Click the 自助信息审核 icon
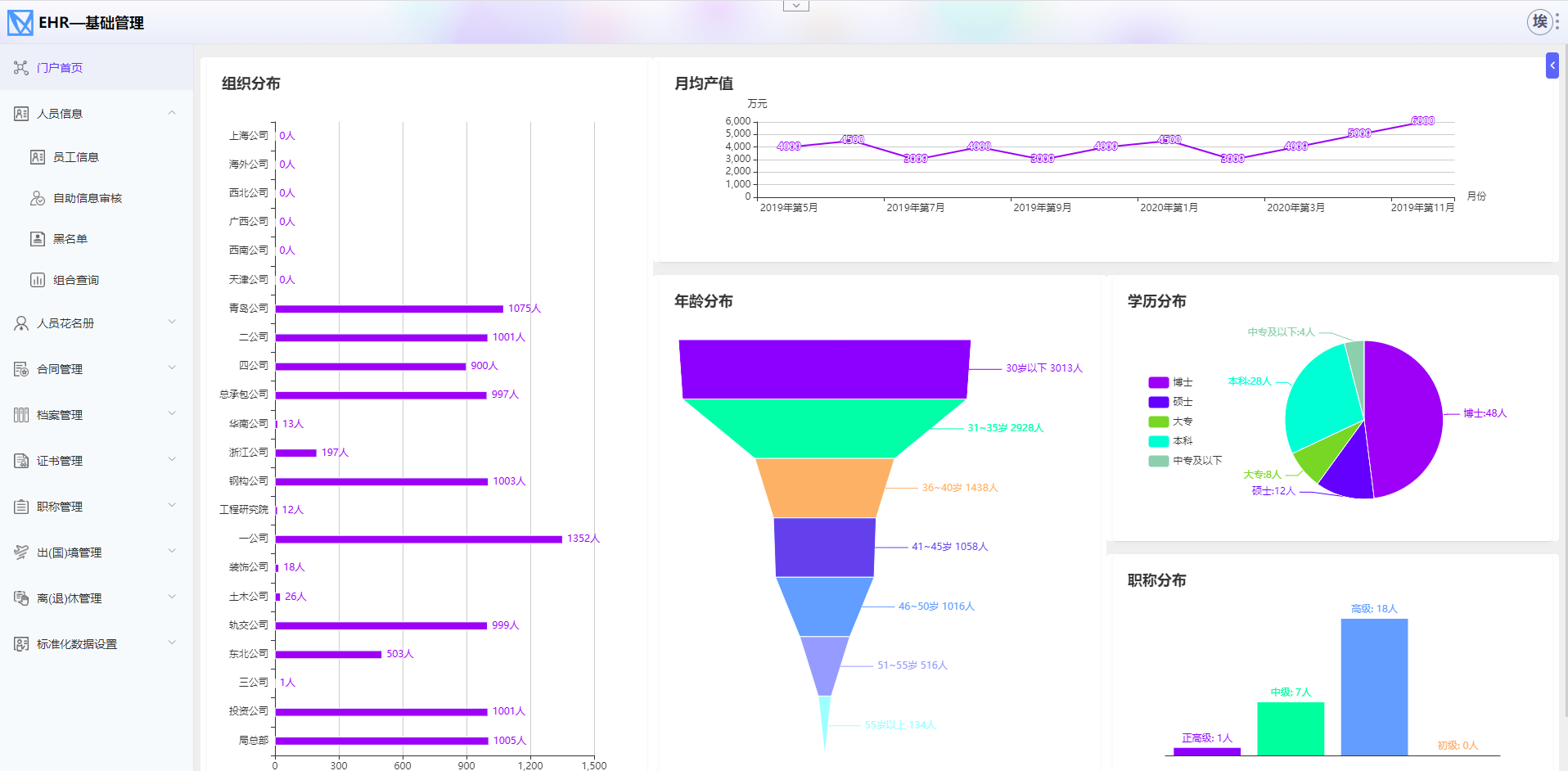 (38, 198)
